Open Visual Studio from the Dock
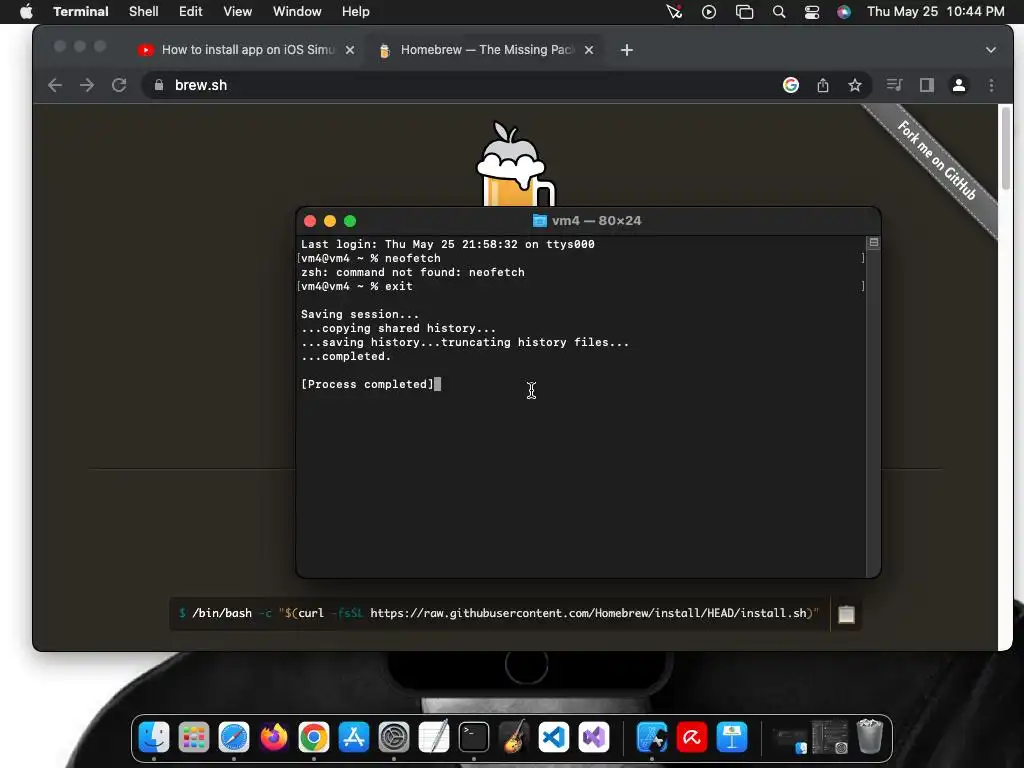 tap(594, 738)
